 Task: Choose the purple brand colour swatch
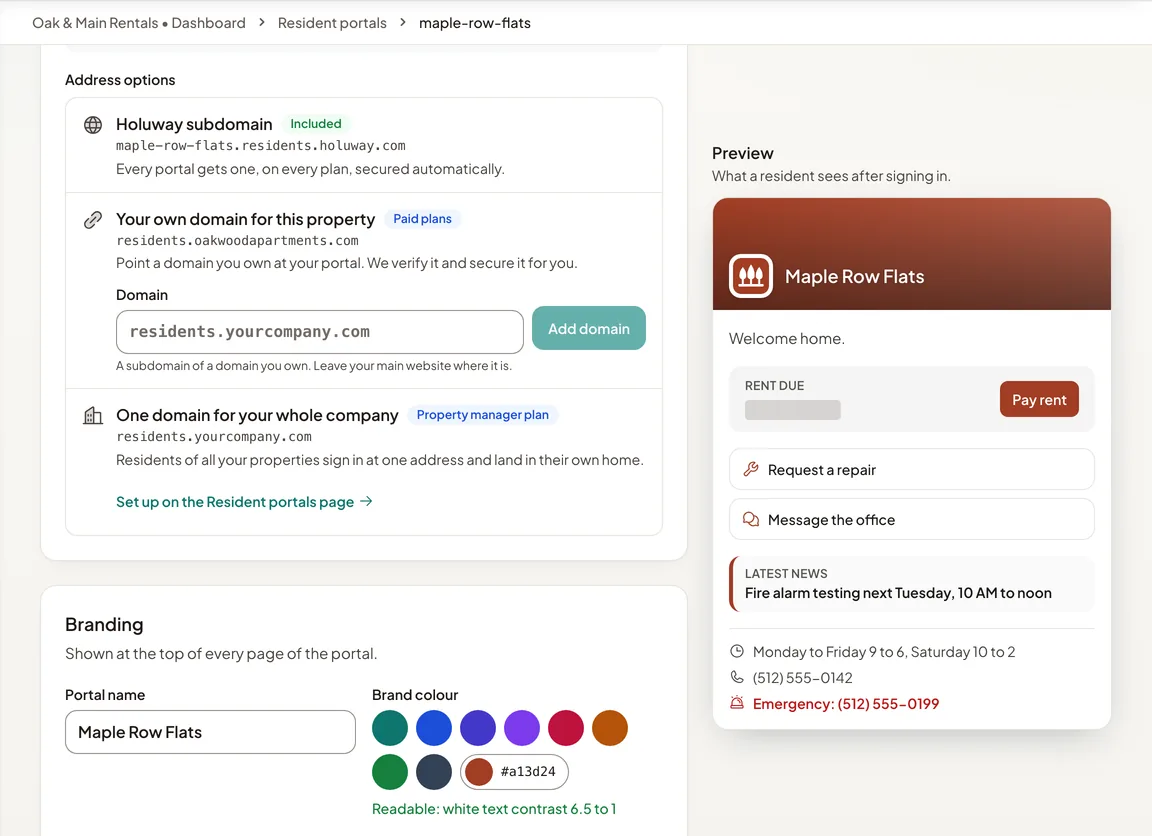(522, 728)
